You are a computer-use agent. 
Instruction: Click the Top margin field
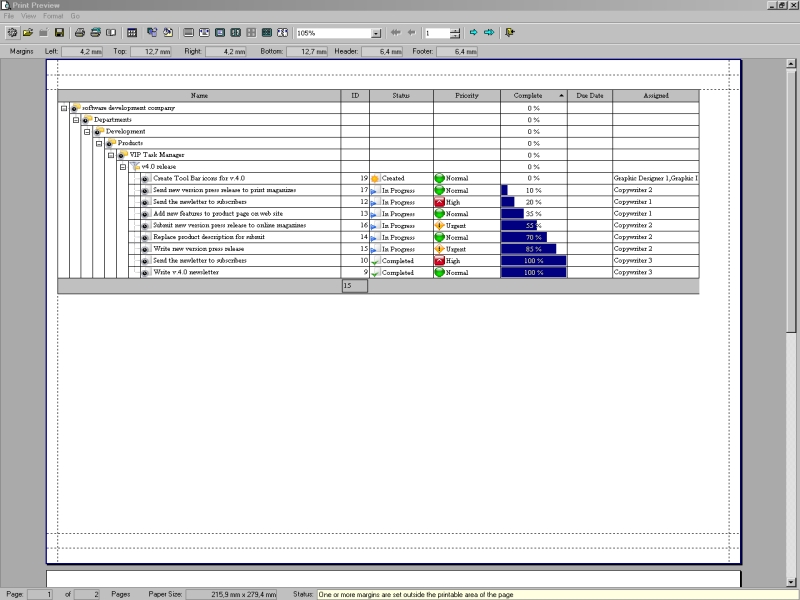(x=151, y=52)
